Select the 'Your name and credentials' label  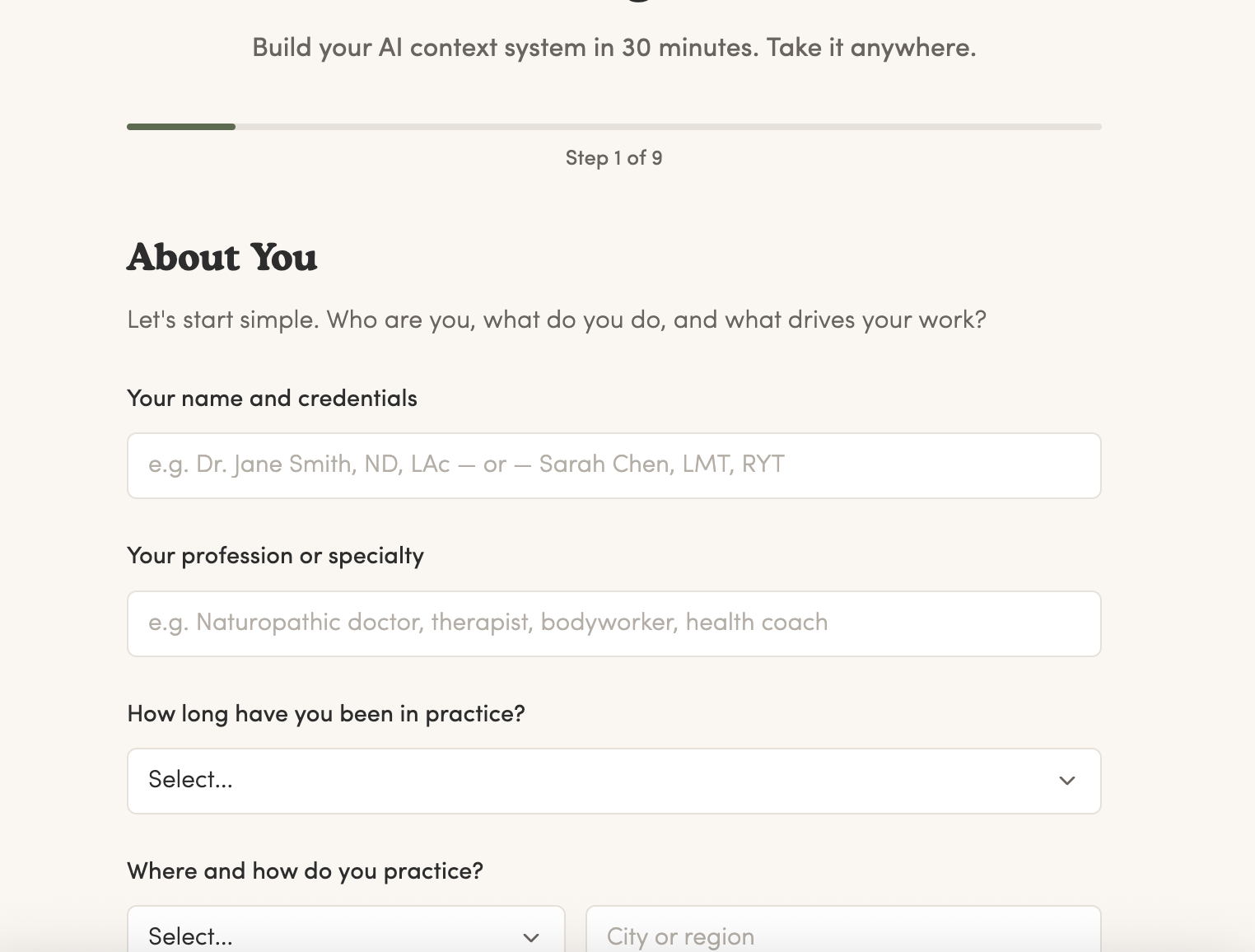click(272, 398)
